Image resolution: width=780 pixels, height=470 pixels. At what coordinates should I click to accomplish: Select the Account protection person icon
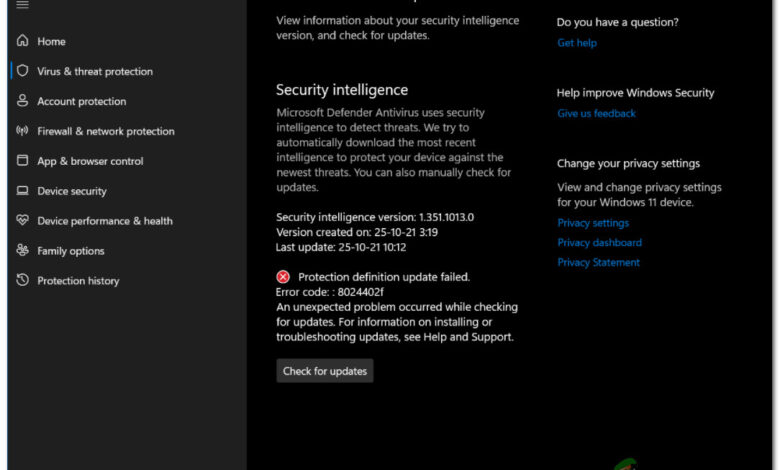[x=23, y=101]
